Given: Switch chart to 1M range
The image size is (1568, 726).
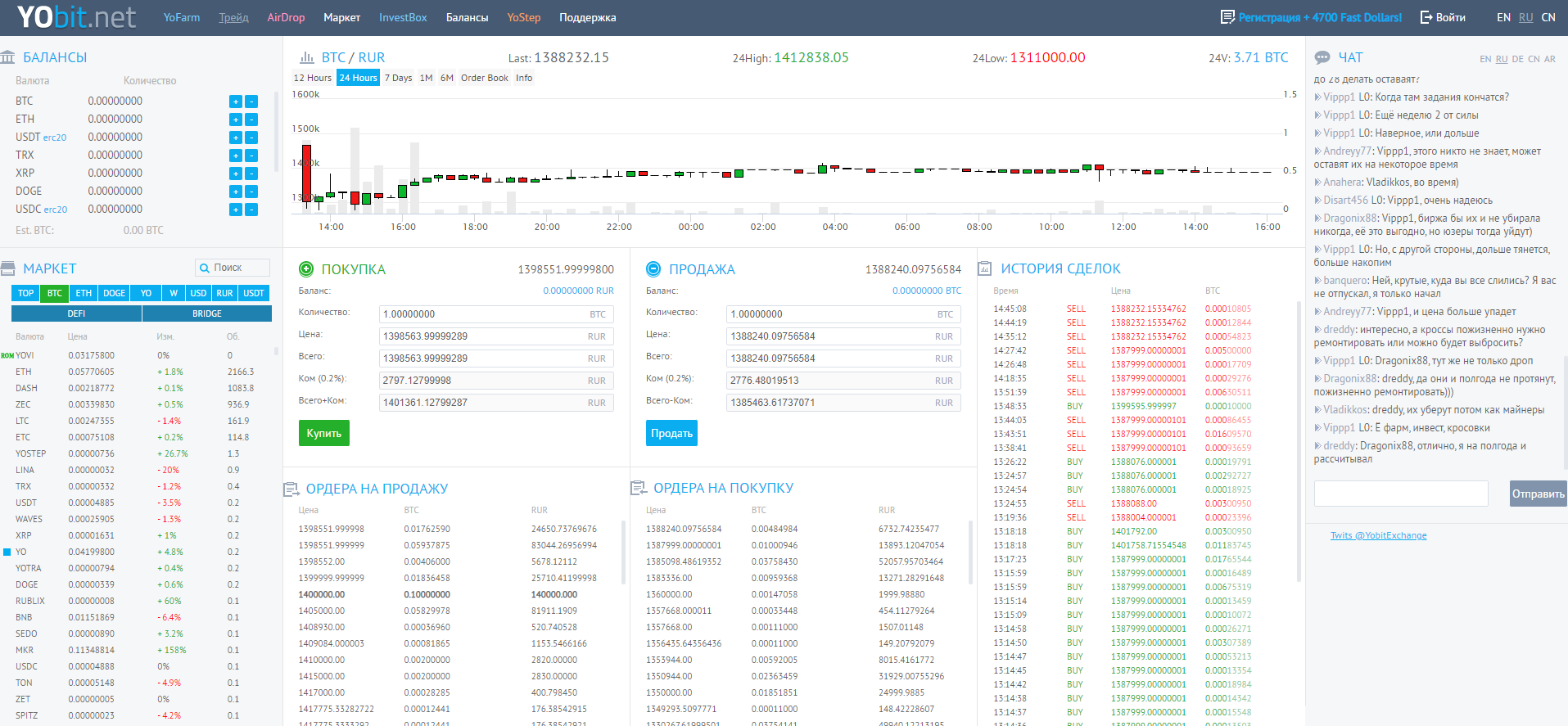Looking at the screenshot, I should 426,78.
